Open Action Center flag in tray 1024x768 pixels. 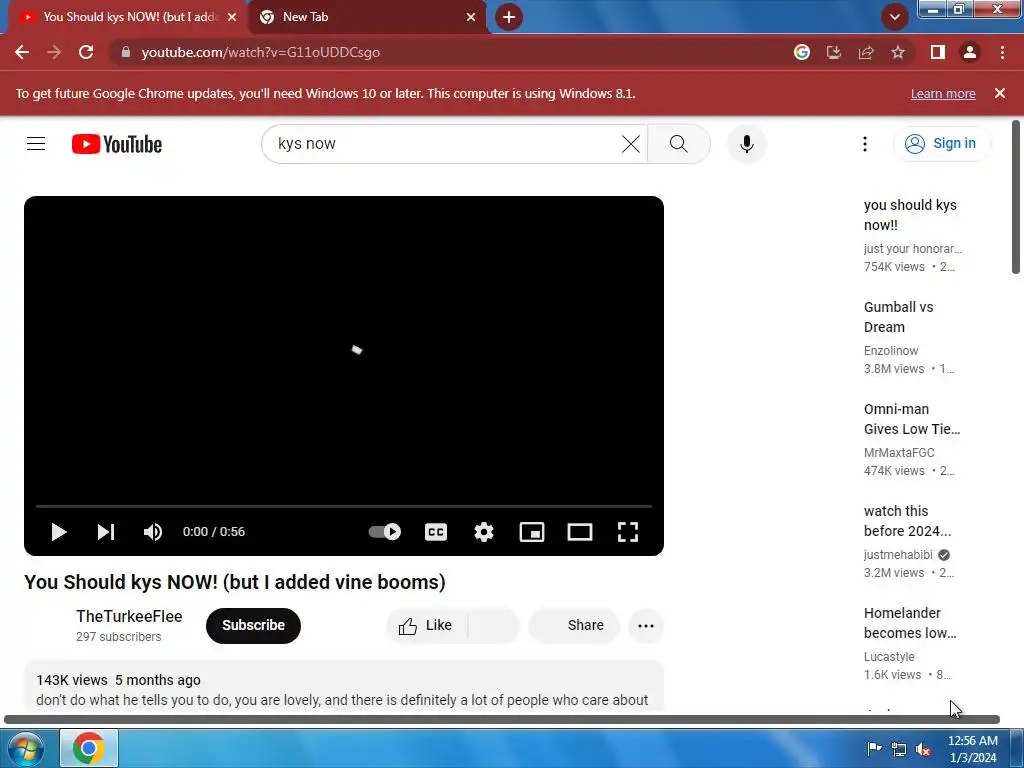874,749
